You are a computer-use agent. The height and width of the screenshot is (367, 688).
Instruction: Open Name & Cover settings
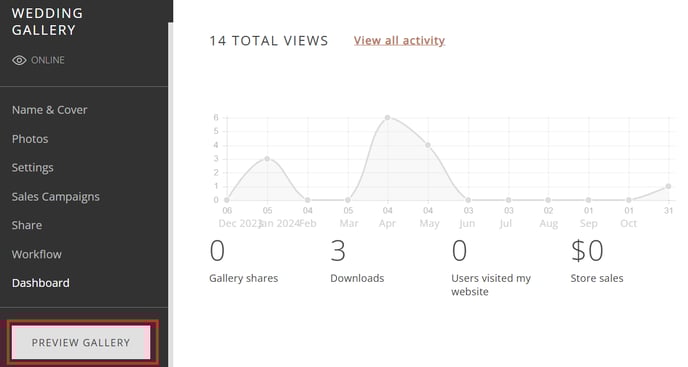point(50,110)
